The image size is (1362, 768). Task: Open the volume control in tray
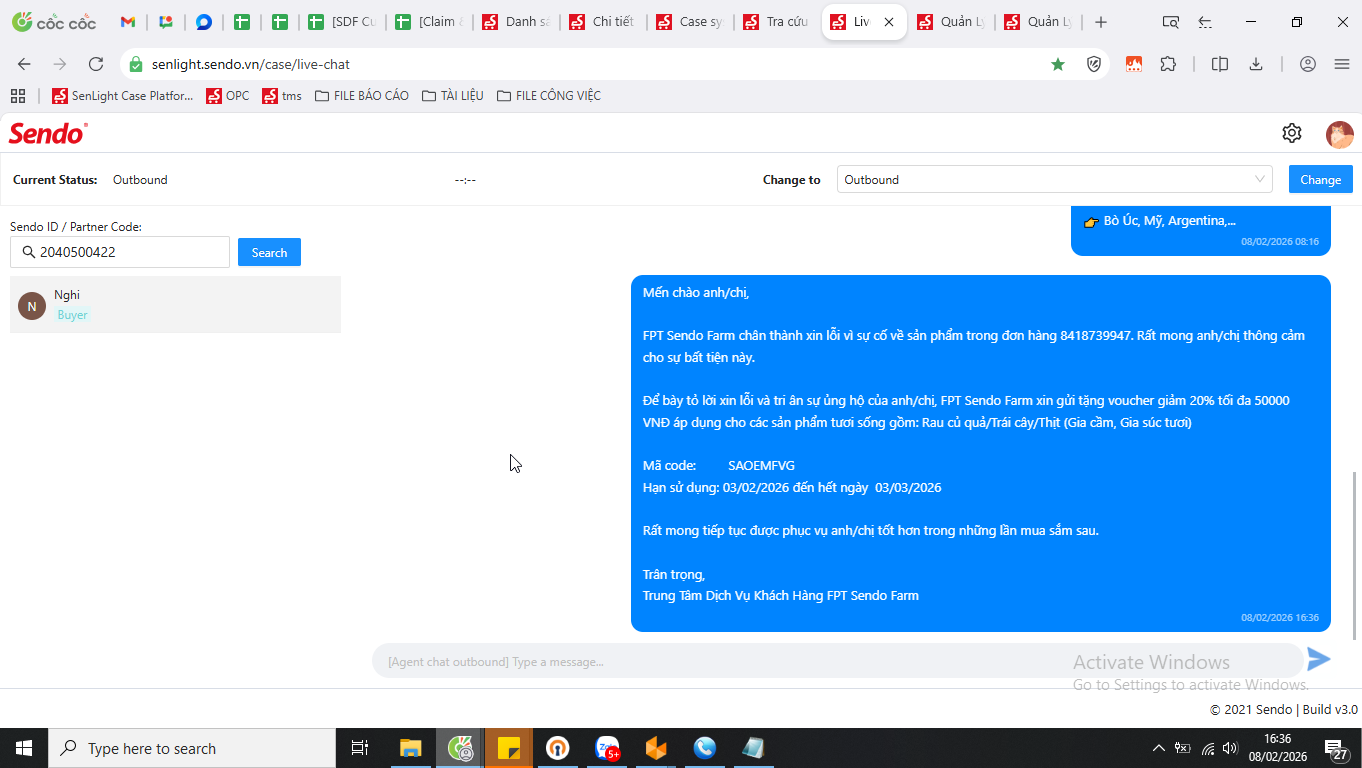pyautogui.click(x=1230, y=748)
